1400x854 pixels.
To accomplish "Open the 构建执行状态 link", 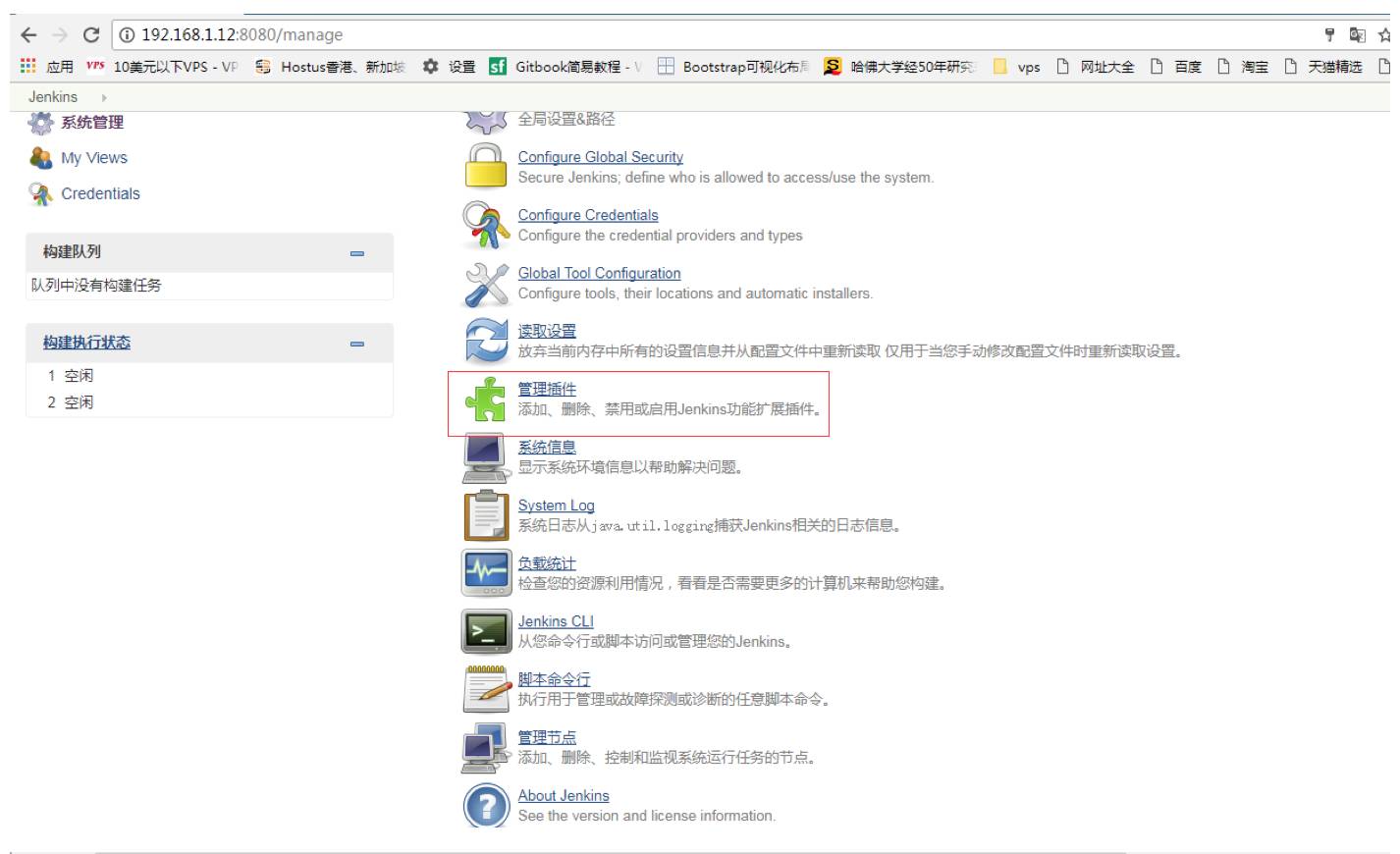I will [86, 343].
